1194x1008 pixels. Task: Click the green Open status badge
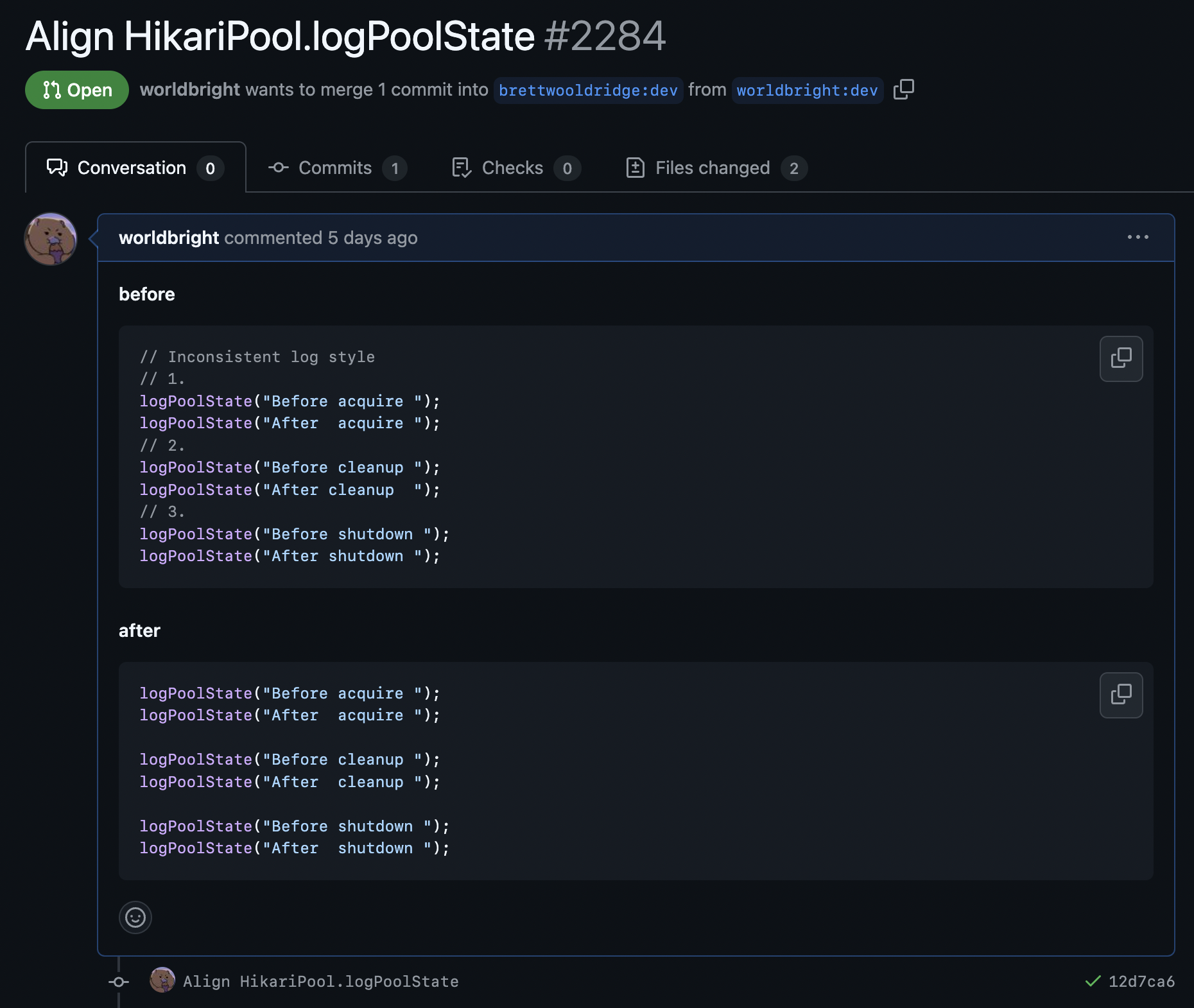click(x=77, y=90)
